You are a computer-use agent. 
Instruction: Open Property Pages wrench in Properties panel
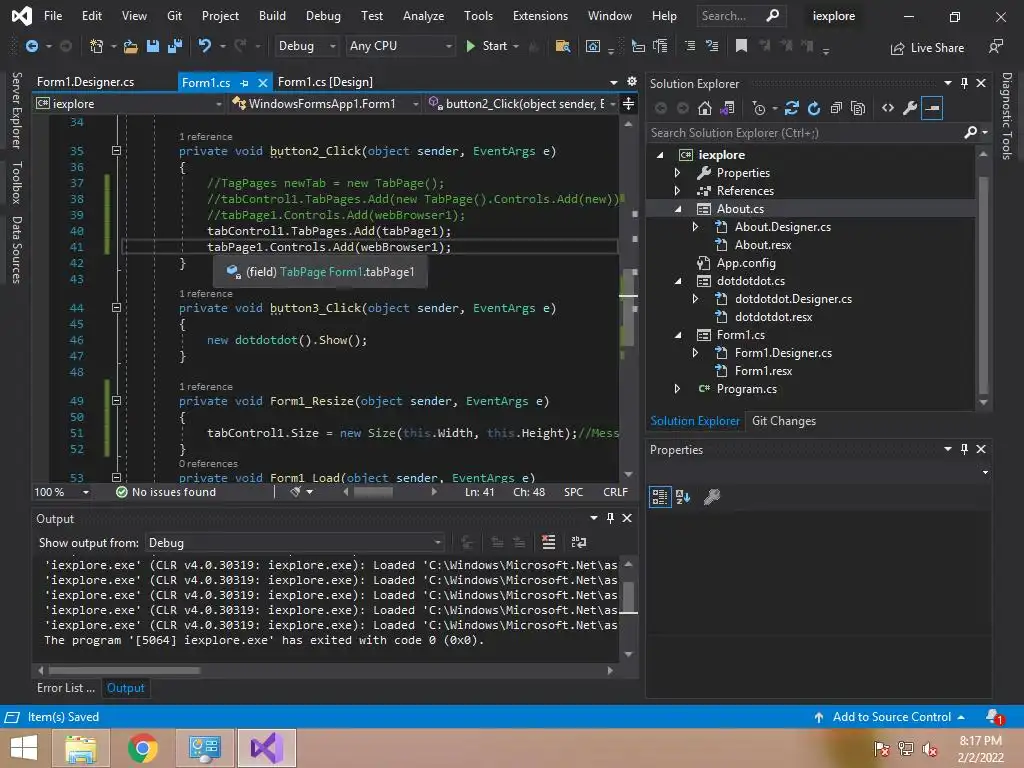(712, 497)
